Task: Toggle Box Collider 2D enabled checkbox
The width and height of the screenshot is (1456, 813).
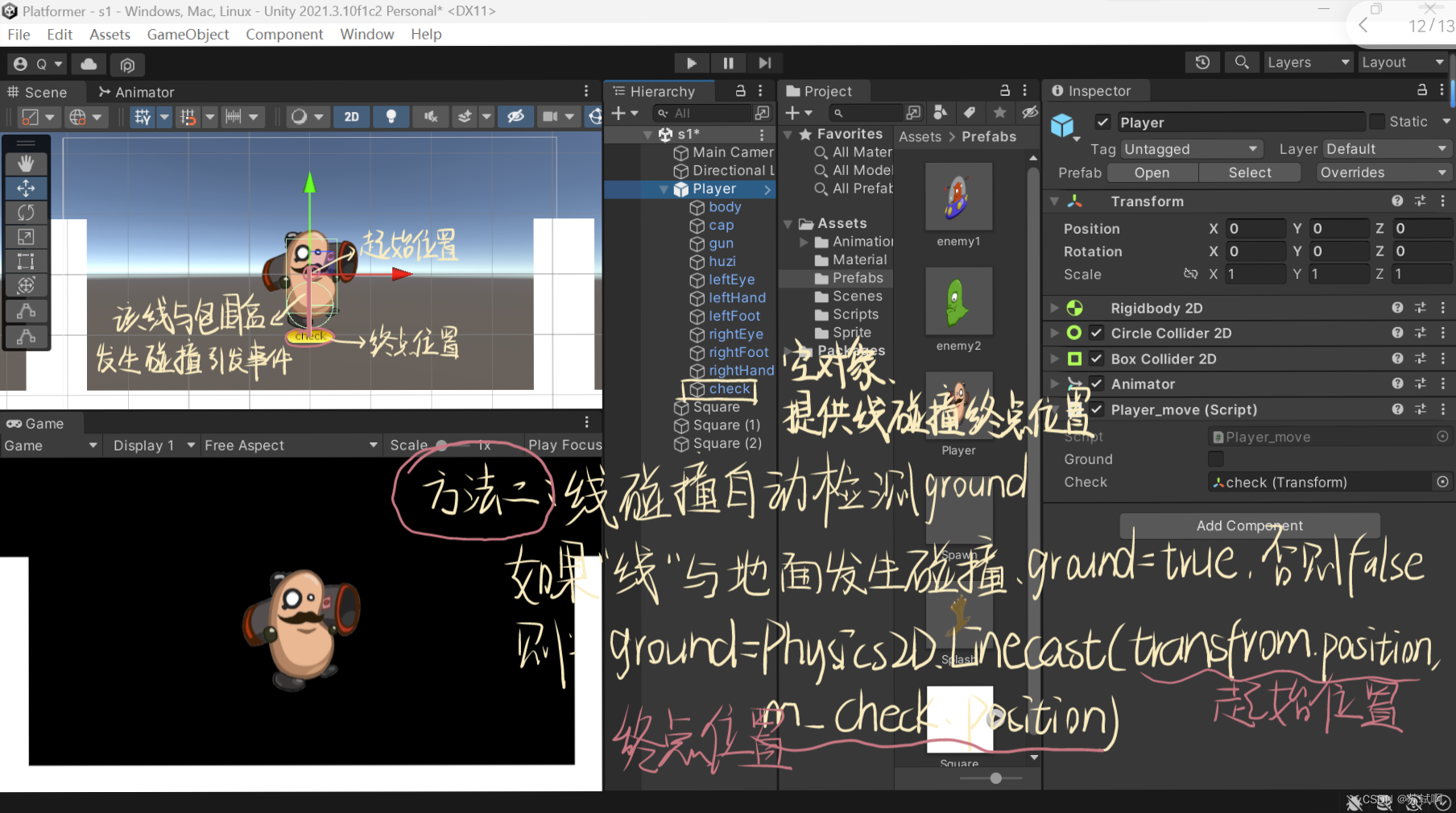Action: point(1096,359)
